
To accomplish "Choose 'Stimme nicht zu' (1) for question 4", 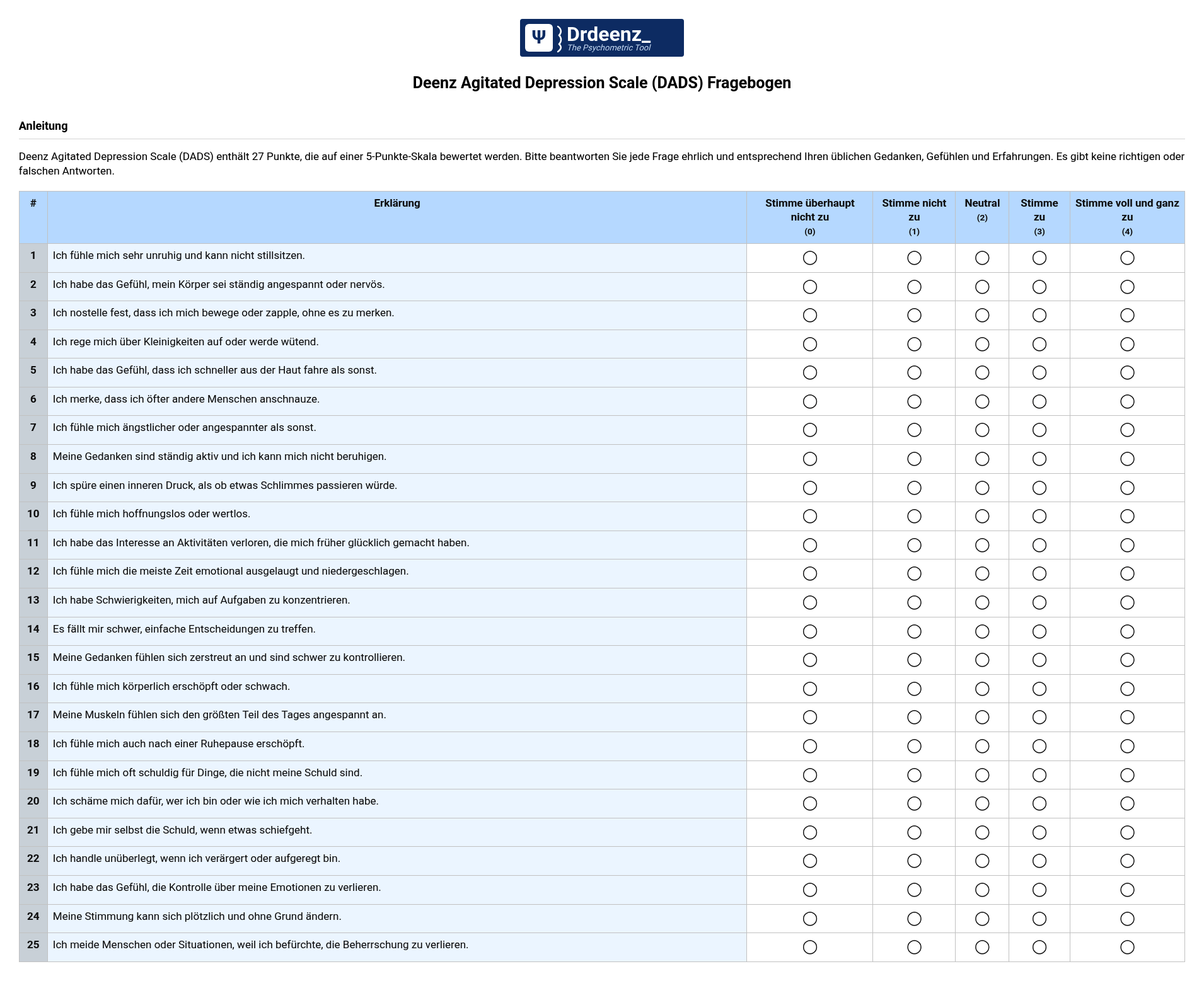I will [x=914, y=345].
